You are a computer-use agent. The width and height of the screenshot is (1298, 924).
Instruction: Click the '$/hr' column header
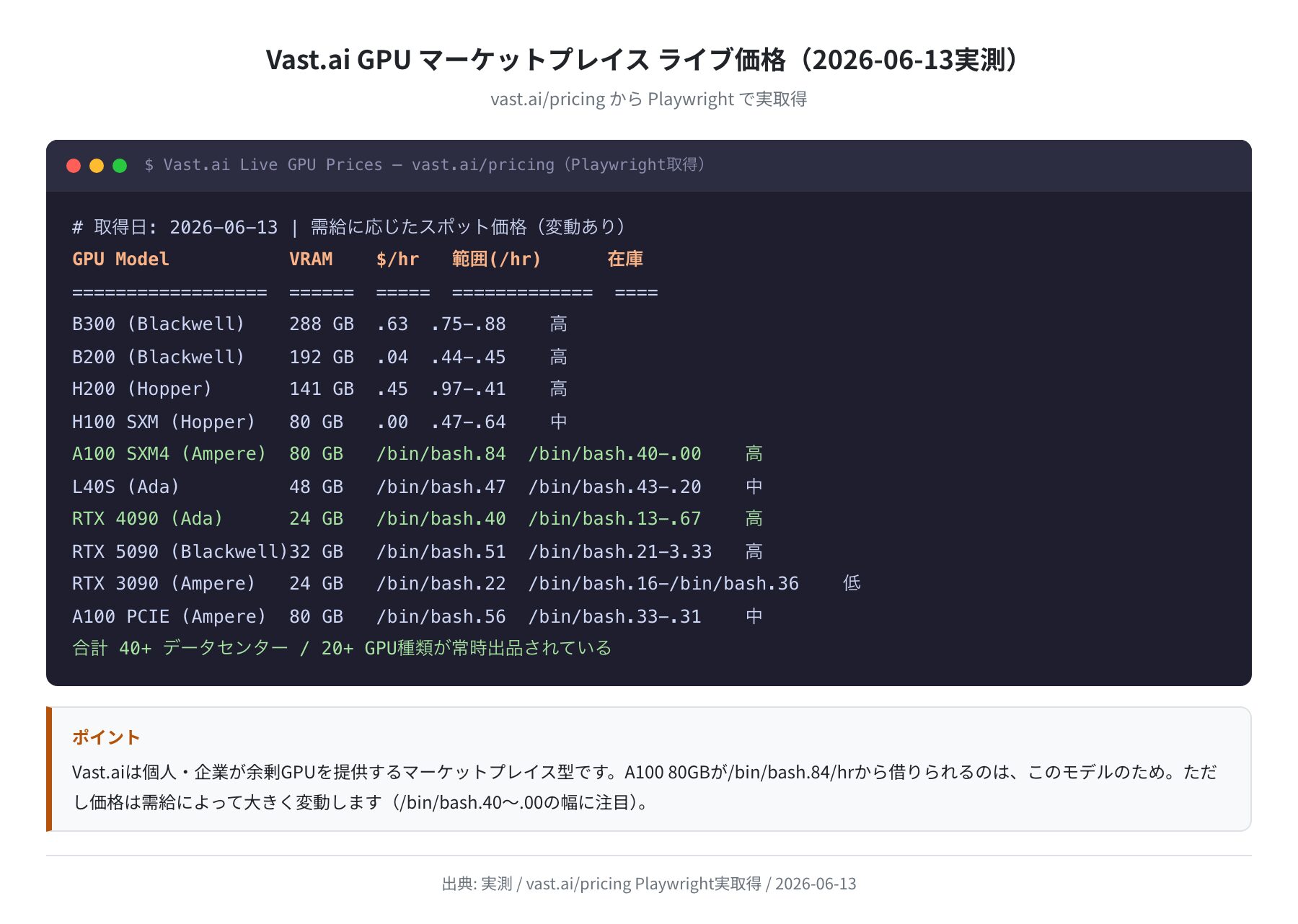pos(397,259)
